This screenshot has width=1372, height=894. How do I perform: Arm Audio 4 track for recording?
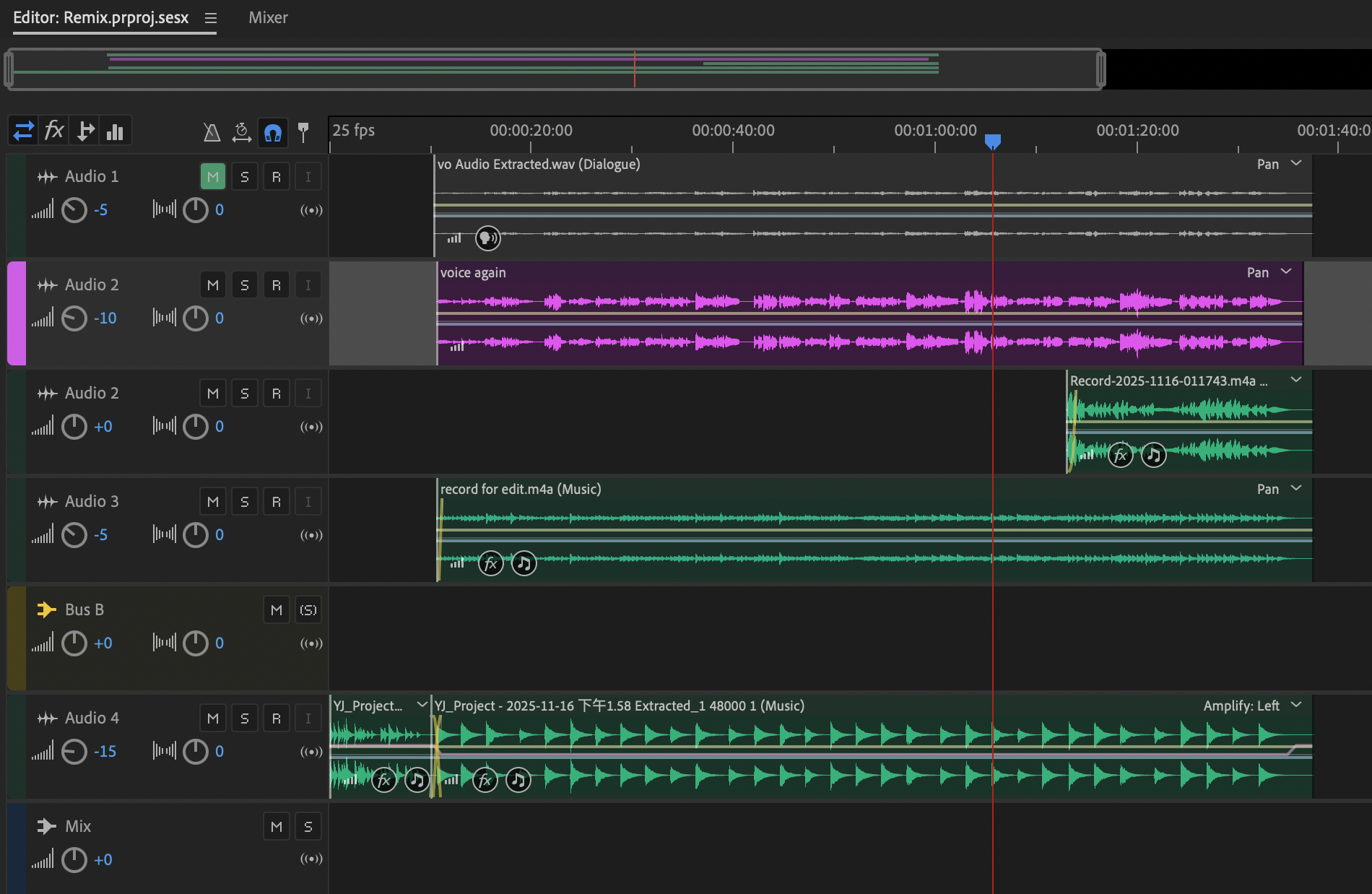point(277,719)
